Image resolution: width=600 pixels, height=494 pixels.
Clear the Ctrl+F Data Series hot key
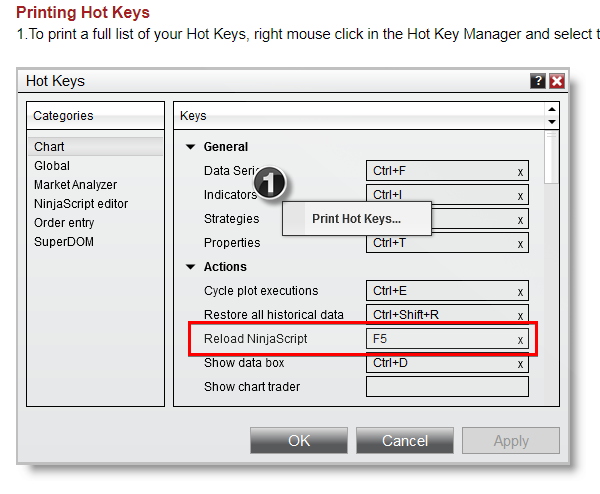click(520, 172)
